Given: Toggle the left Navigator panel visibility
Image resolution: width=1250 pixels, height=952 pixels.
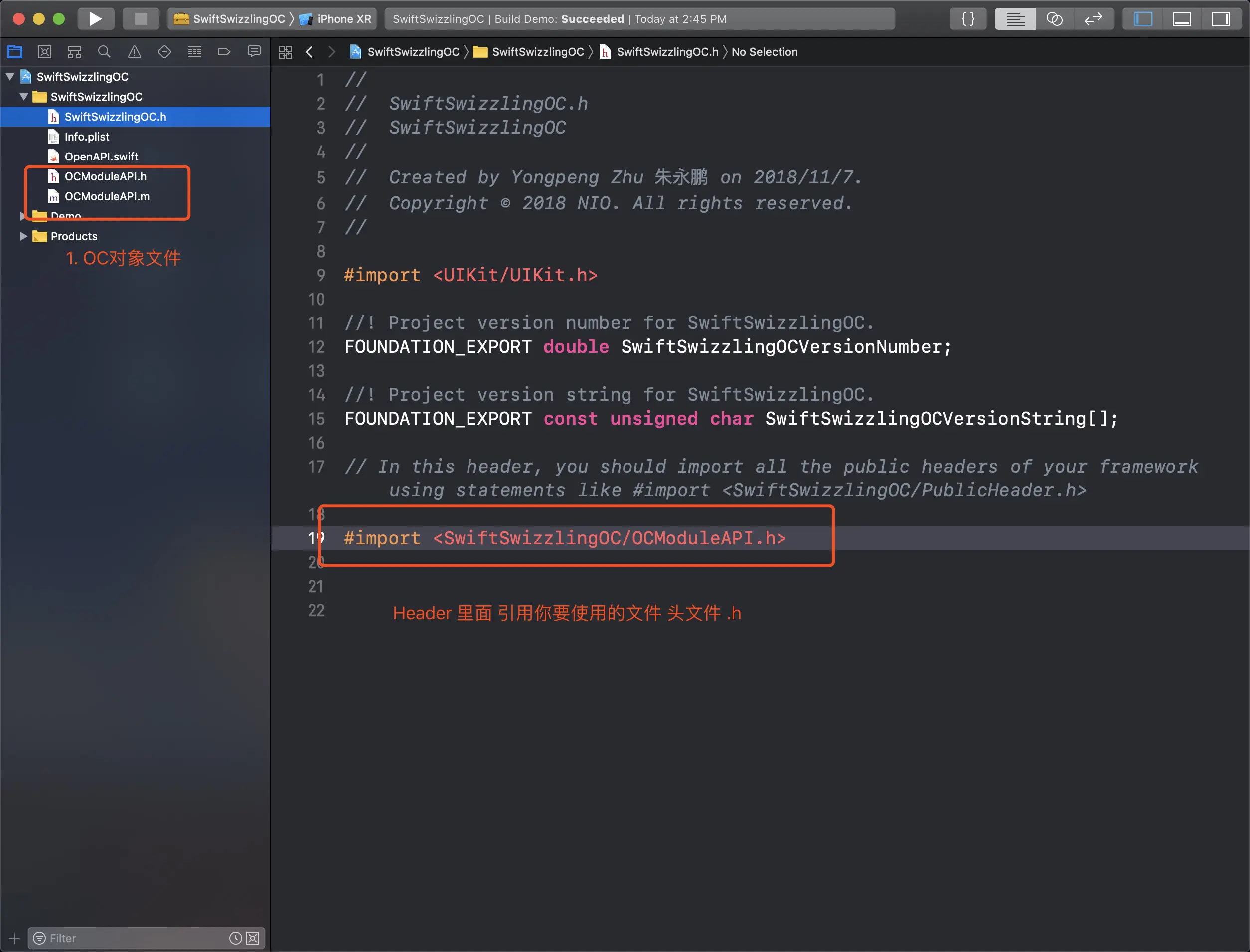Looking at the screenshot, I should pyautogui.click(x=1143, y=19).
